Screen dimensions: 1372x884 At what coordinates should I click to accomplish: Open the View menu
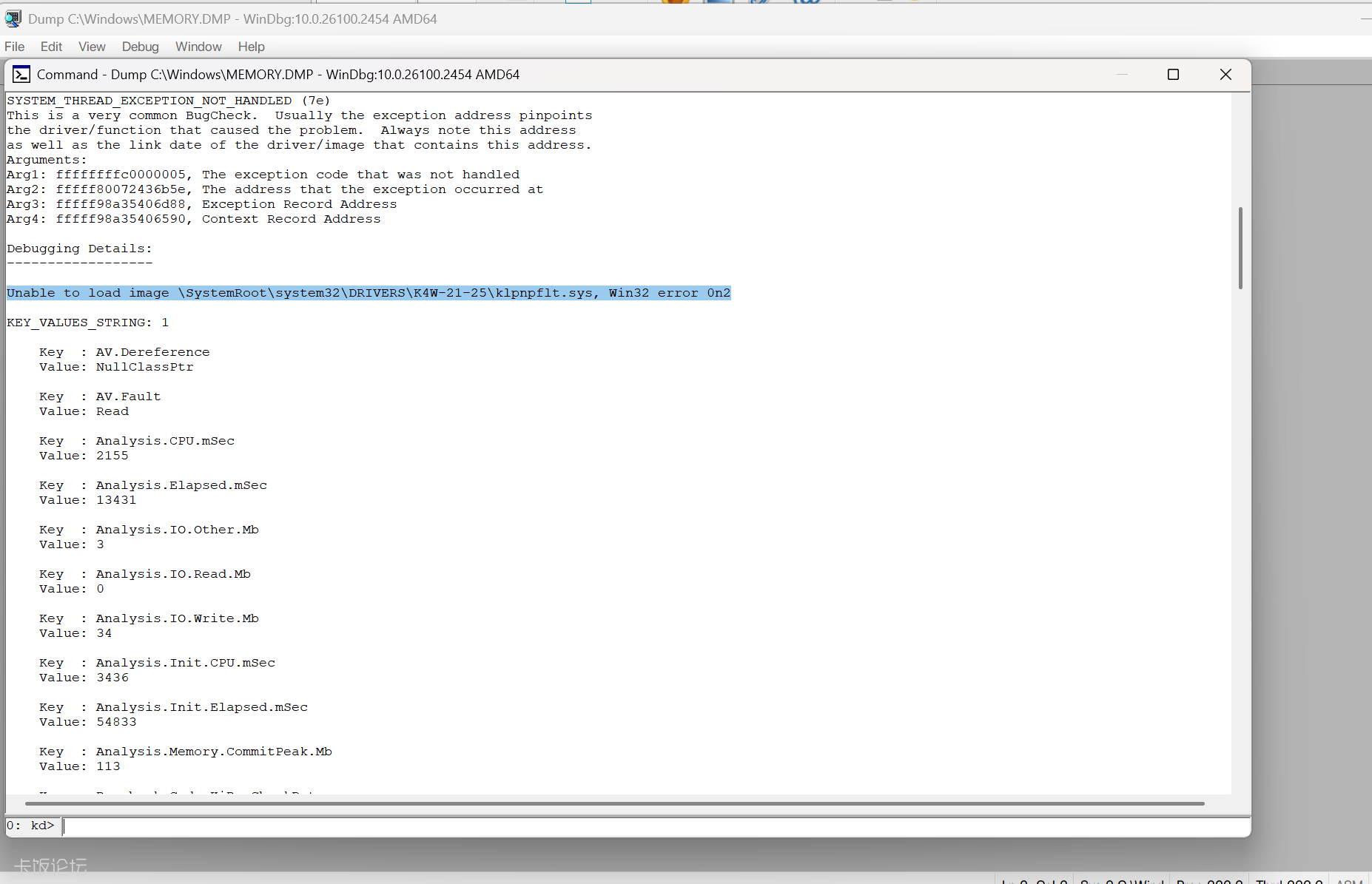(x=92, y=47)
